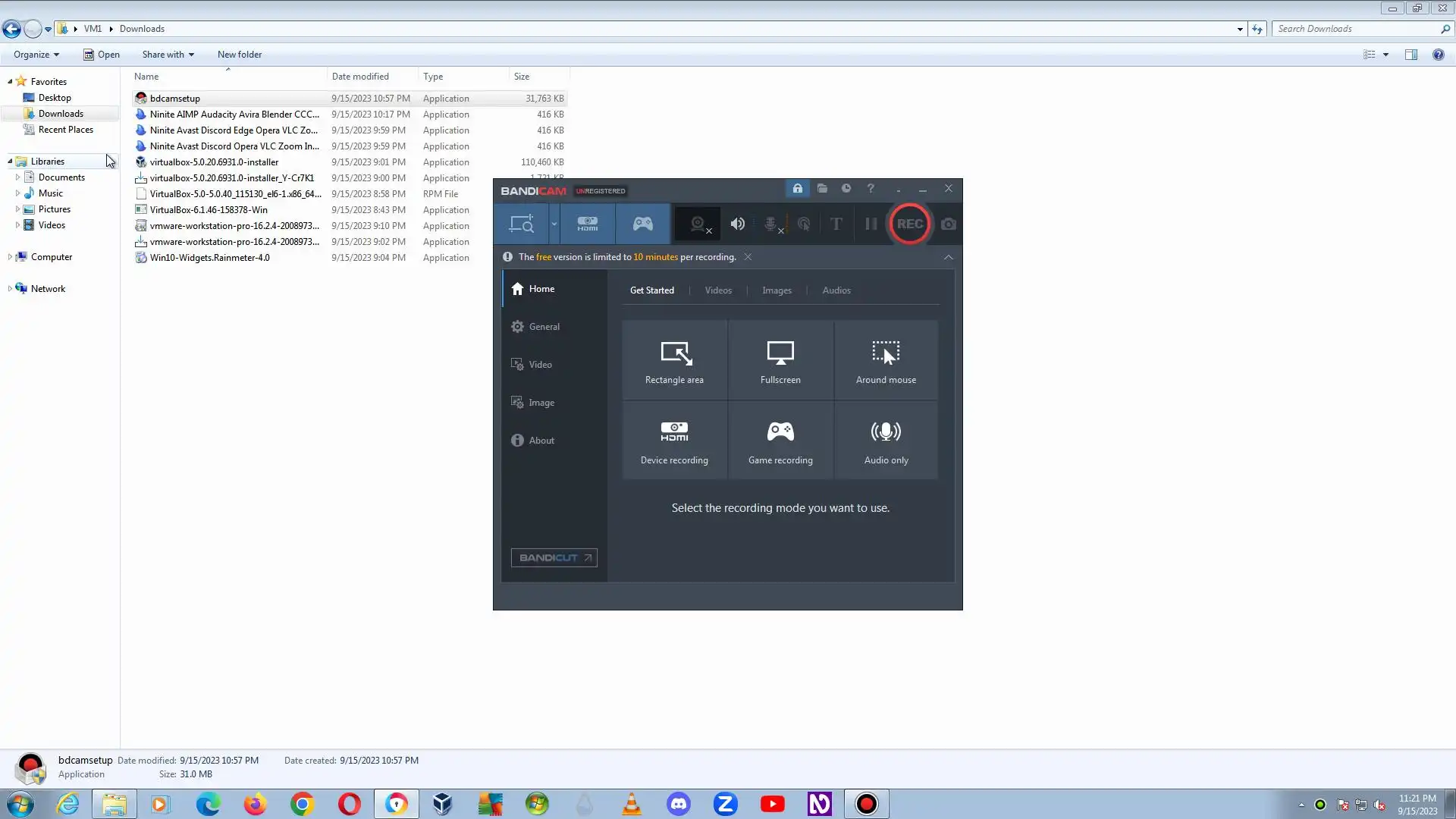Select the HDMI device recording toolbar icon
The width and height of the screenshot is (1456, 819).
[588, 224]
